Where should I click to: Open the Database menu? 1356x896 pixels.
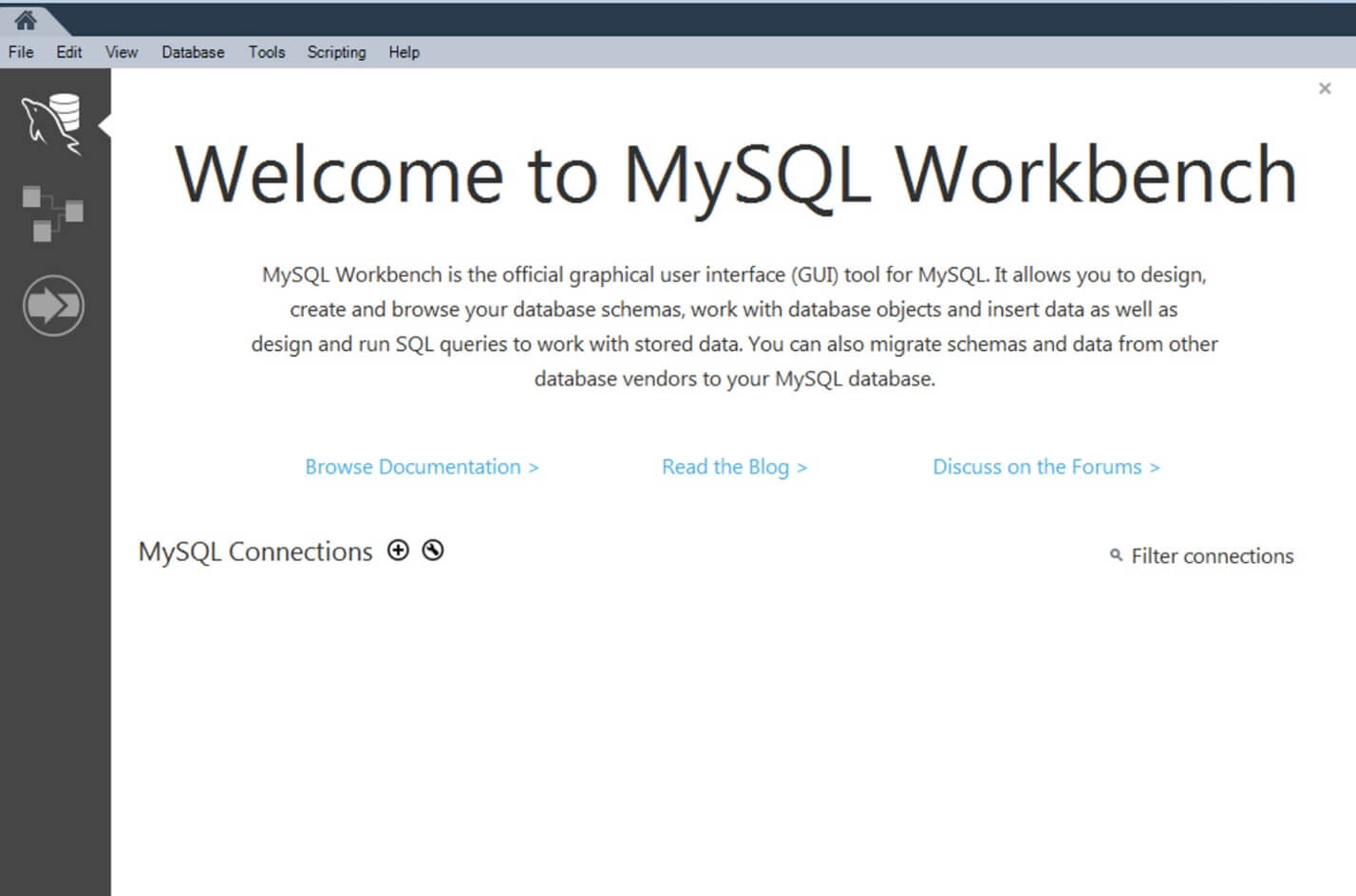(193, 52)
